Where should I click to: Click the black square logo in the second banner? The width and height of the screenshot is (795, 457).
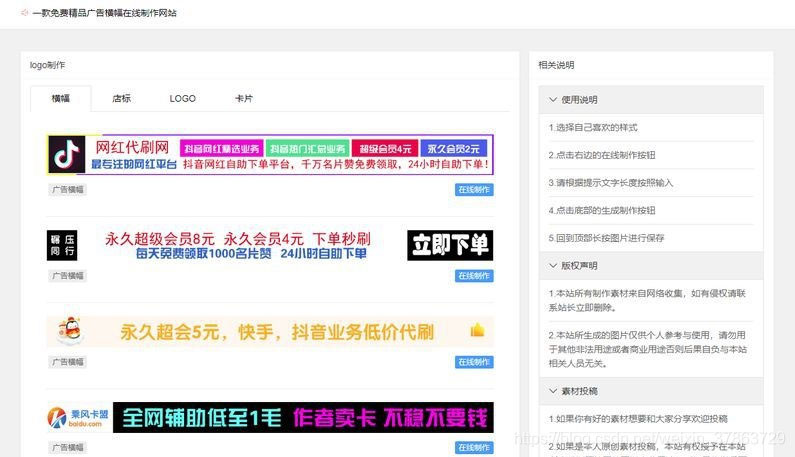(62, 245)
